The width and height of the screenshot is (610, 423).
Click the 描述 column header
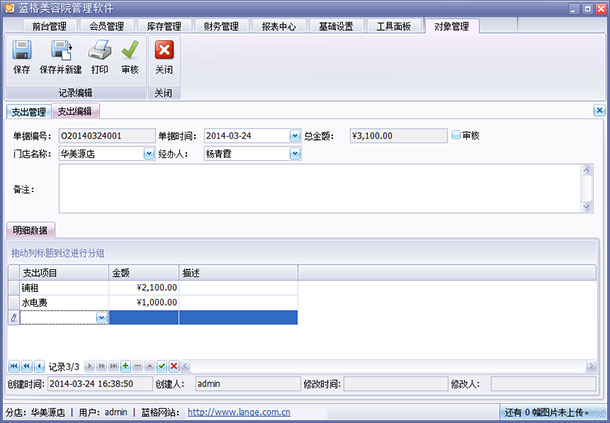click(x=238, y=273)
